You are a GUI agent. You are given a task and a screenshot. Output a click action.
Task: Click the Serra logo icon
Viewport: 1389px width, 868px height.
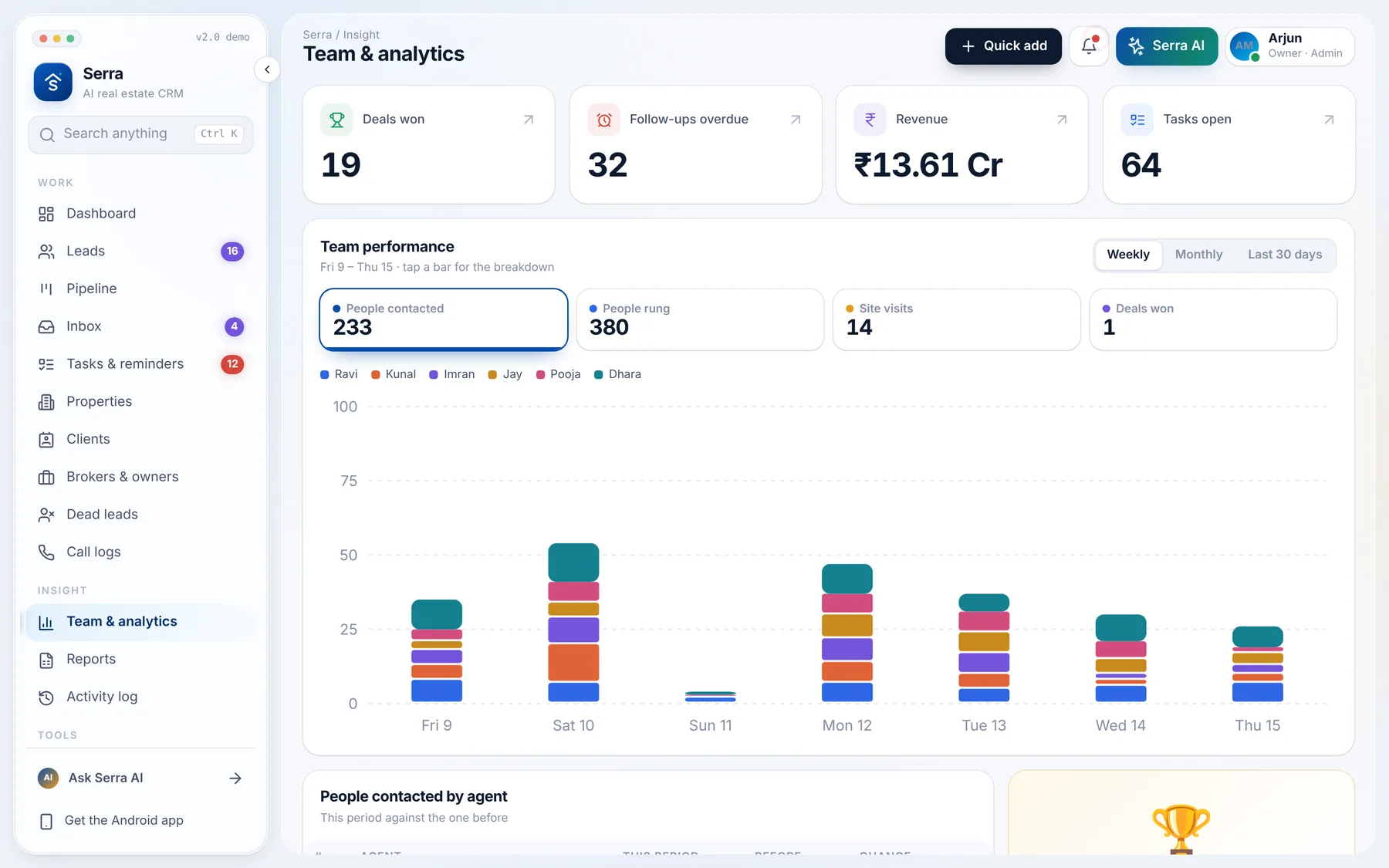[53, 82]
